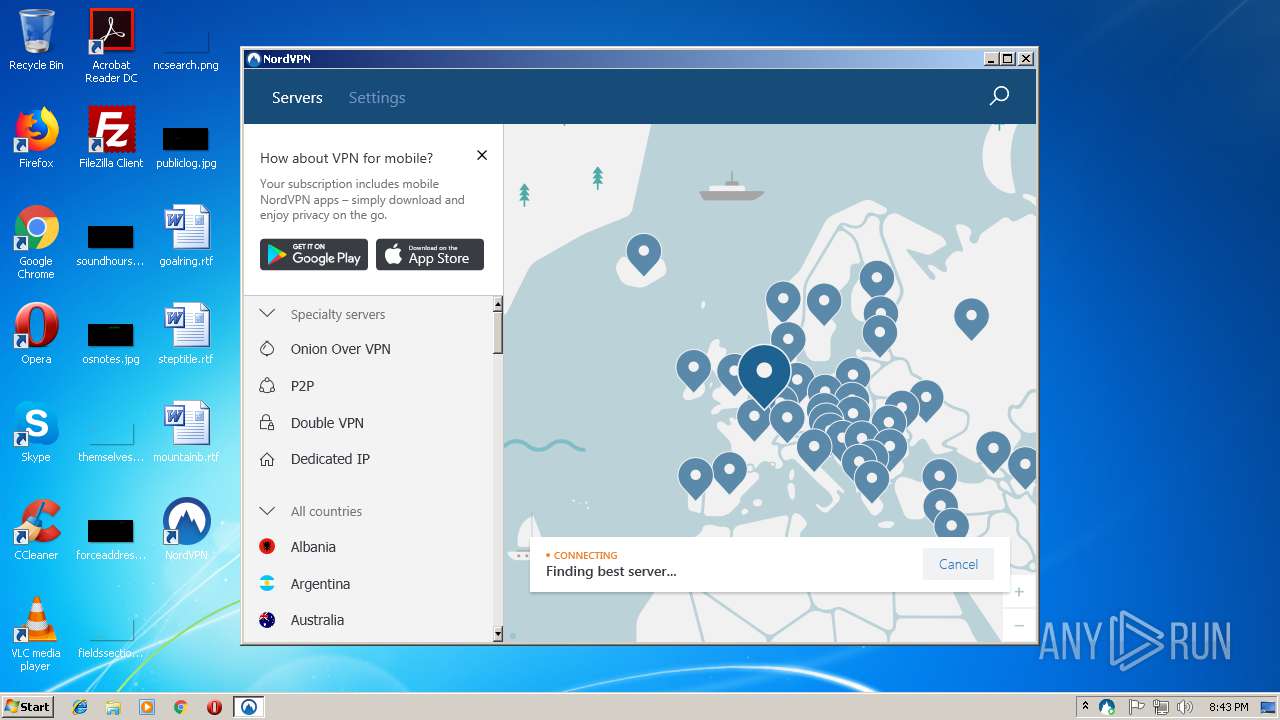
Task: Cancel the server connection attempt
Action: (958, 564)
